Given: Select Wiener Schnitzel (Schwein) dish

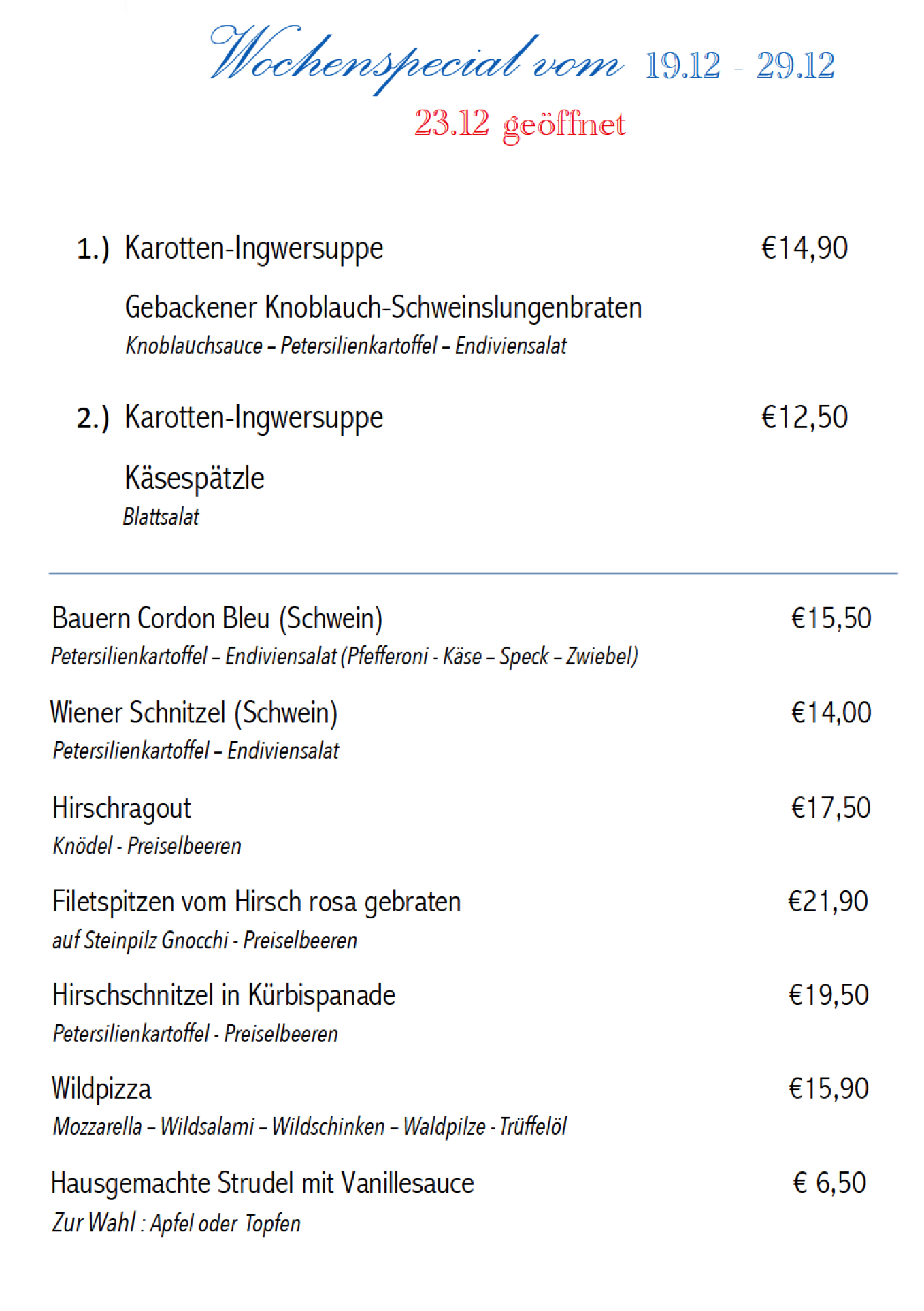Looking at the screenshot, I should click(x=194, y=713).
